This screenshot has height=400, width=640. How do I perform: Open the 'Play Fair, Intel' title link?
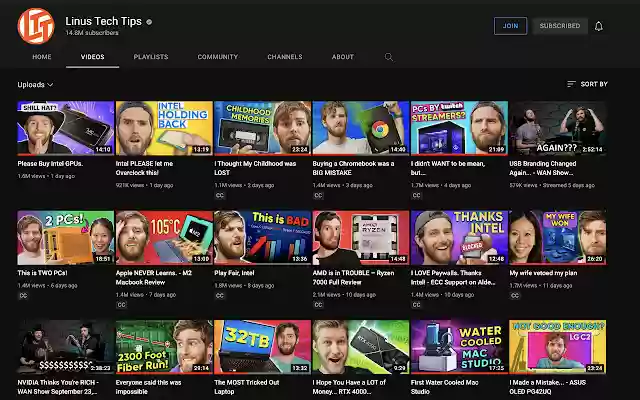point(234,273)
